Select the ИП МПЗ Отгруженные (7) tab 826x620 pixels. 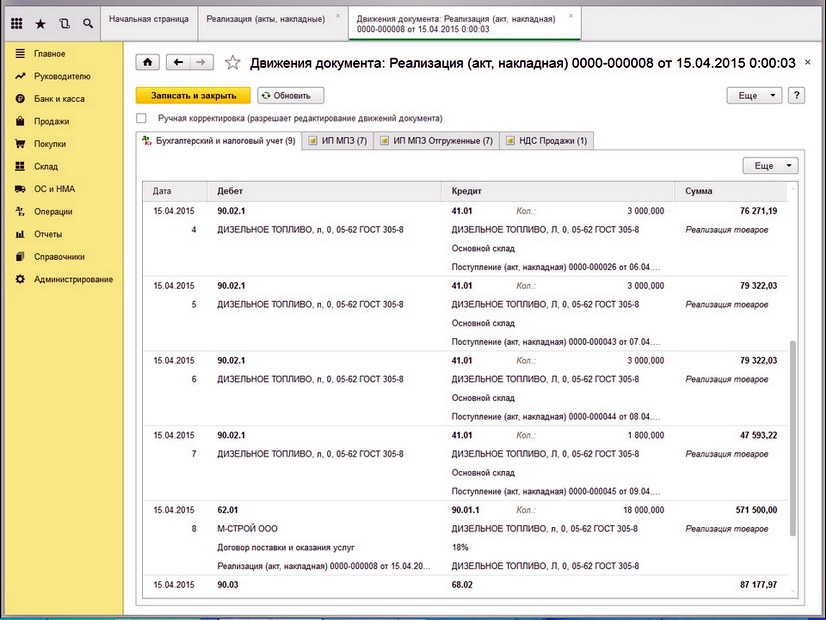[436, 141]
